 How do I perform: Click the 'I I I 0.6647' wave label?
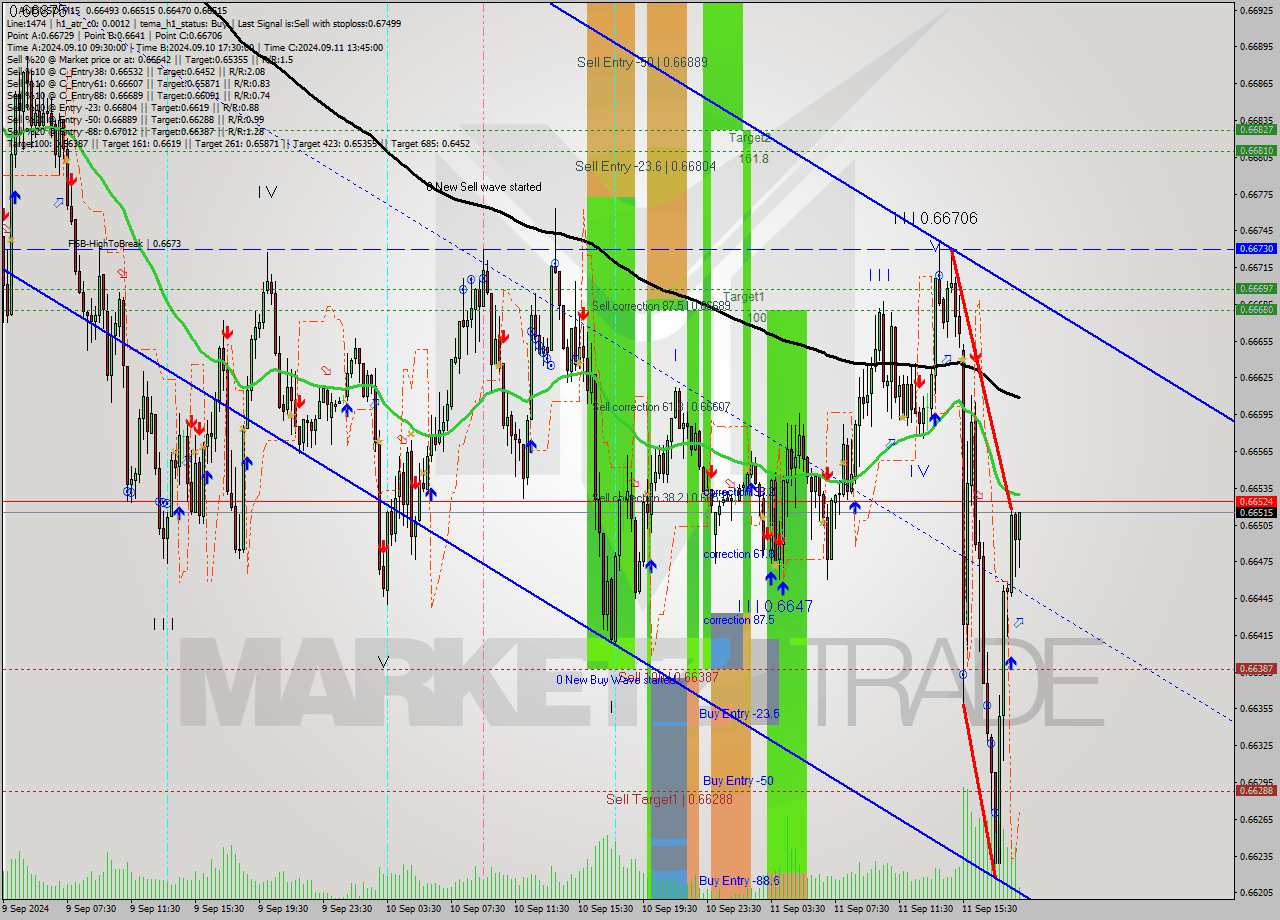[775, 606]
